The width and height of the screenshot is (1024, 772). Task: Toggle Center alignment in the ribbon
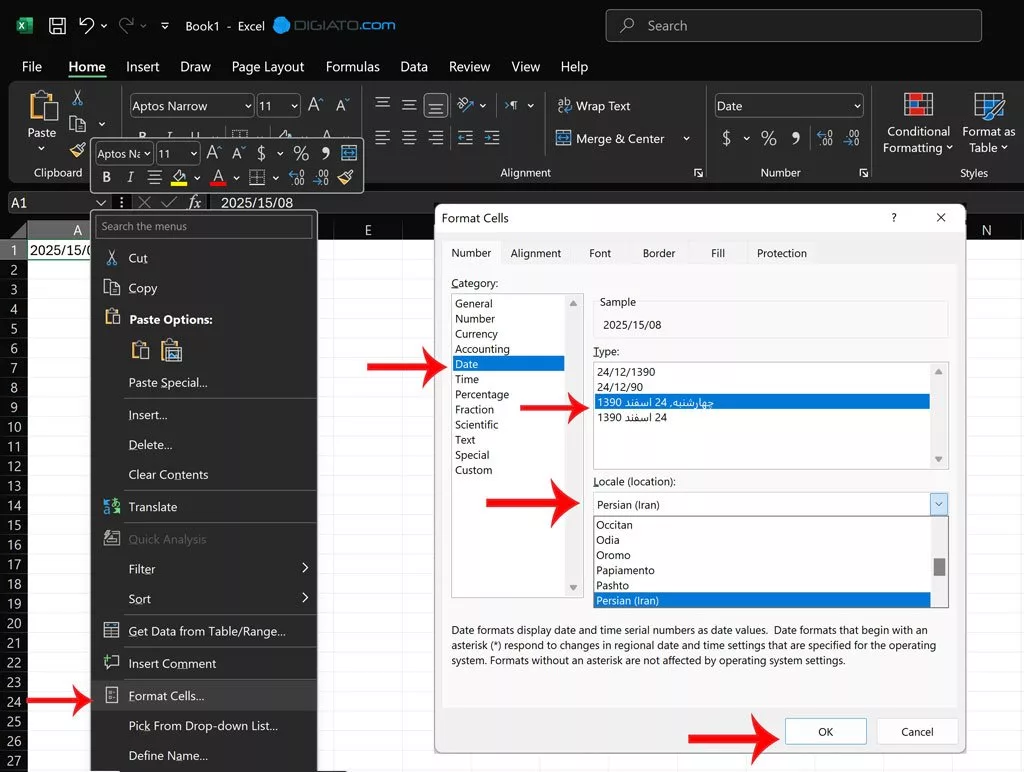[x=409, y=137]
